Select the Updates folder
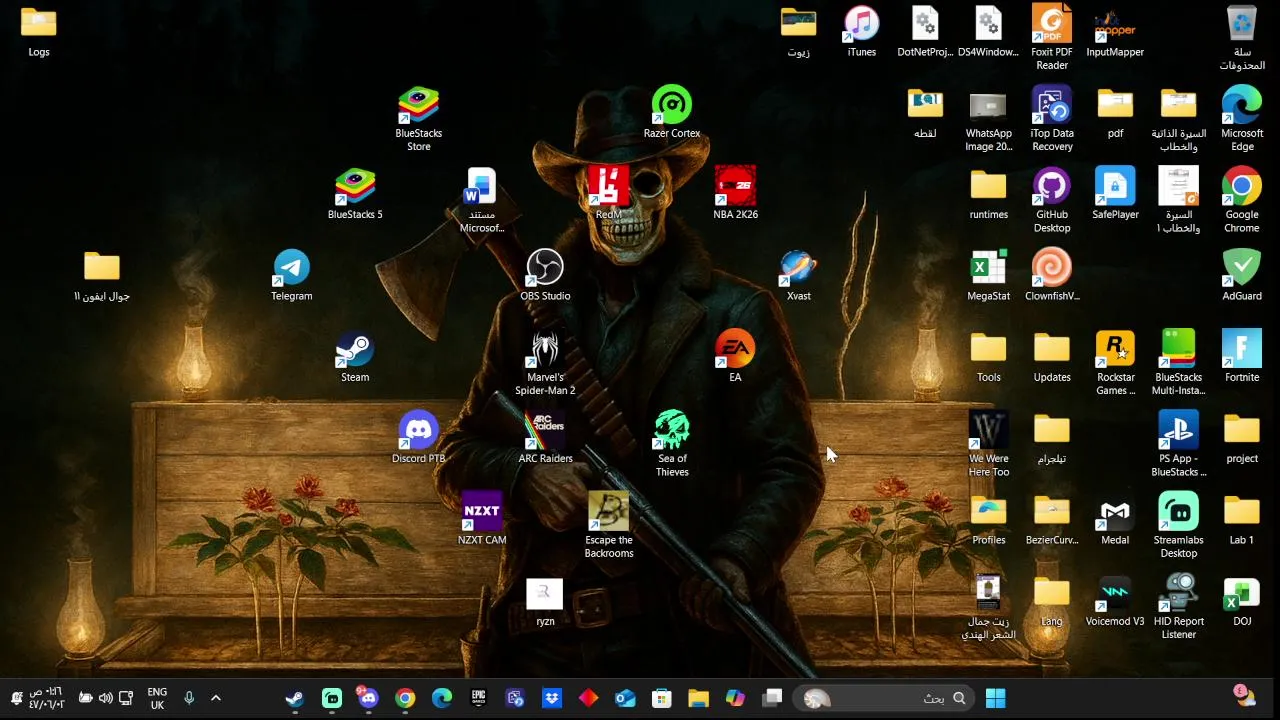 1052,357
